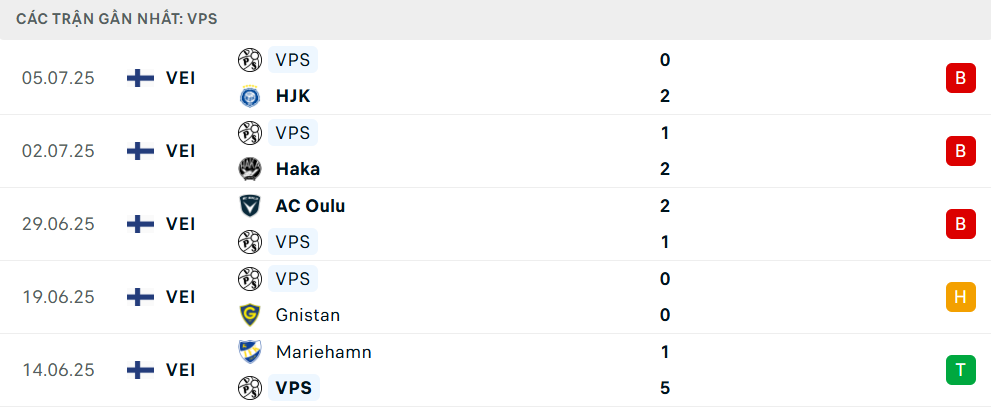Click the red B badge for HJK match
Viewport: 991px width, 407px height.
(x=961, y=78)
